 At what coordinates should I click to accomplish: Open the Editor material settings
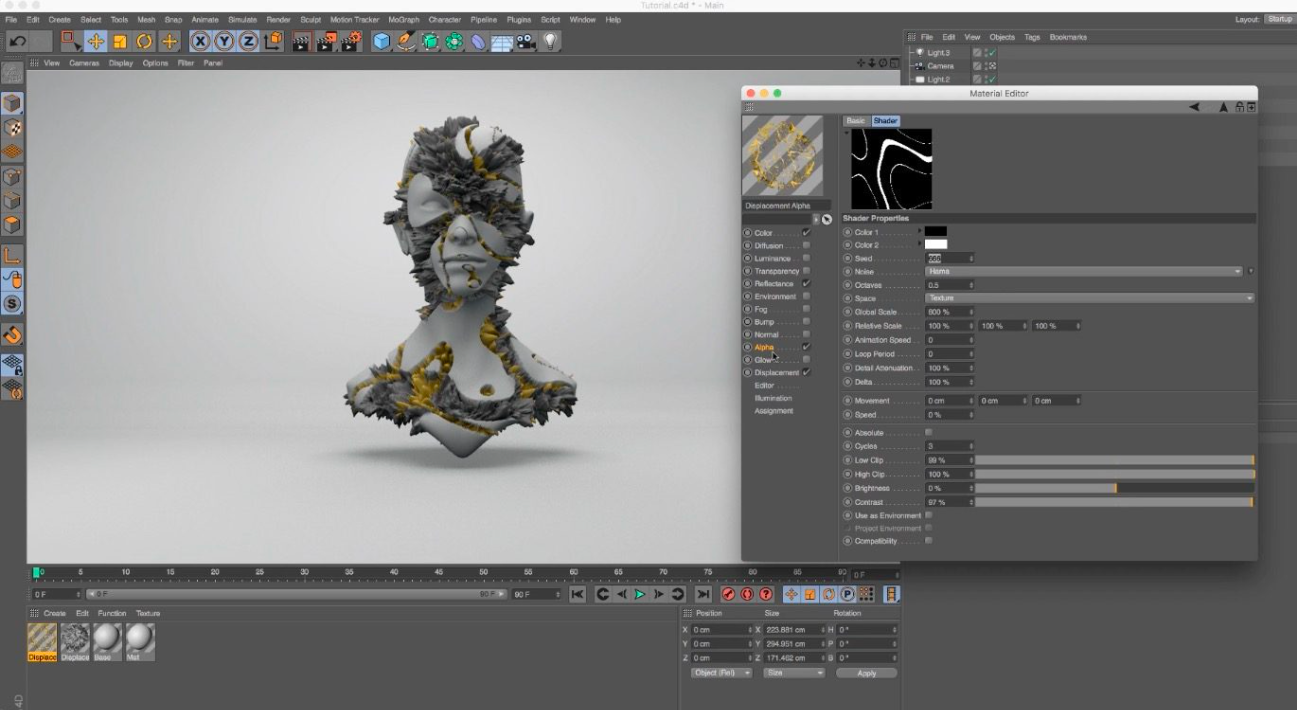[765, 385]
